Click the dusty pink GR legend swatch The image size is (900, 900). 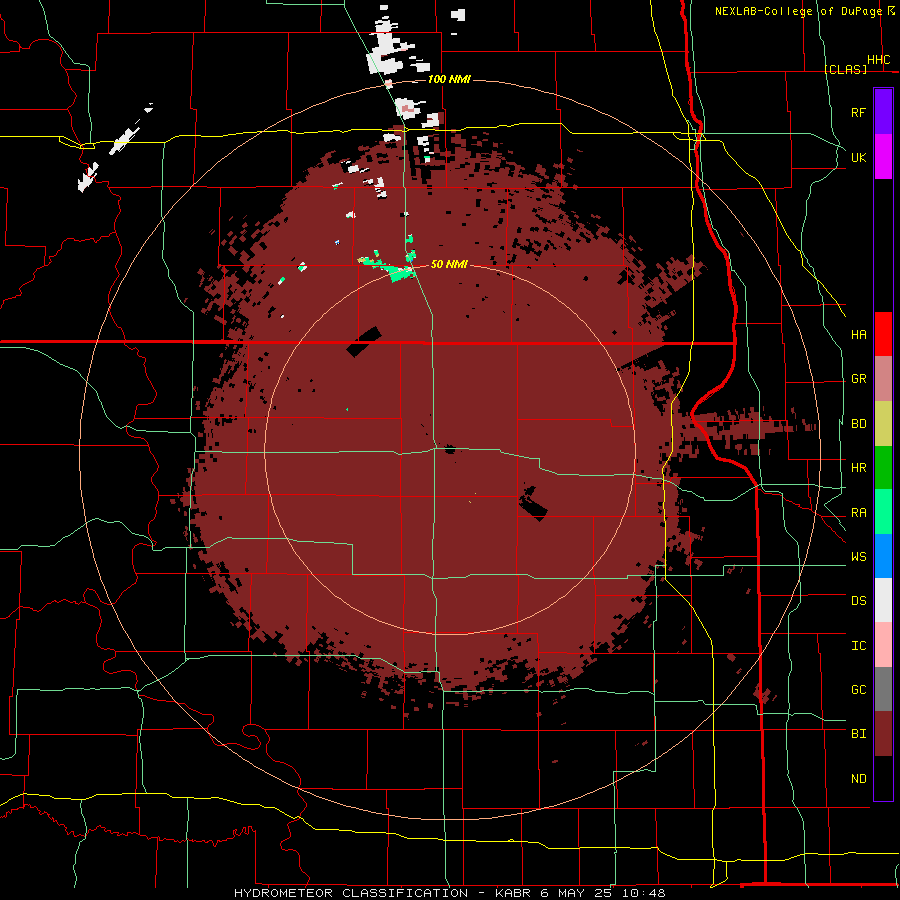(x=883, y=379)
